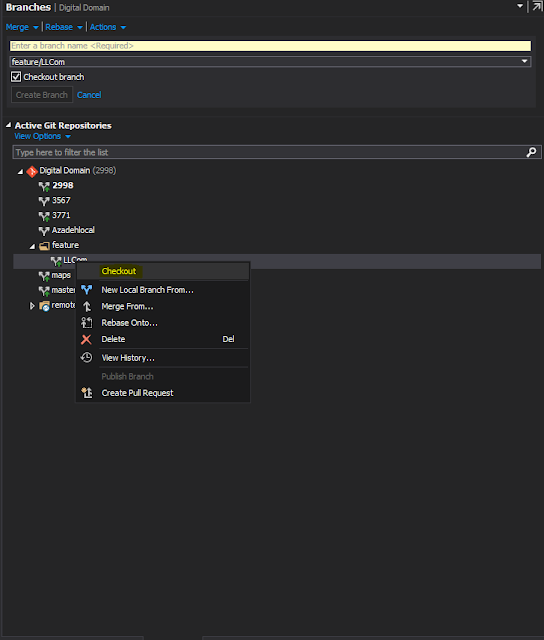Image resolution: width=544 pixels, height=640 pixels.
Task: Click the New Local Branch From icon
Action: tap(87, 290)
